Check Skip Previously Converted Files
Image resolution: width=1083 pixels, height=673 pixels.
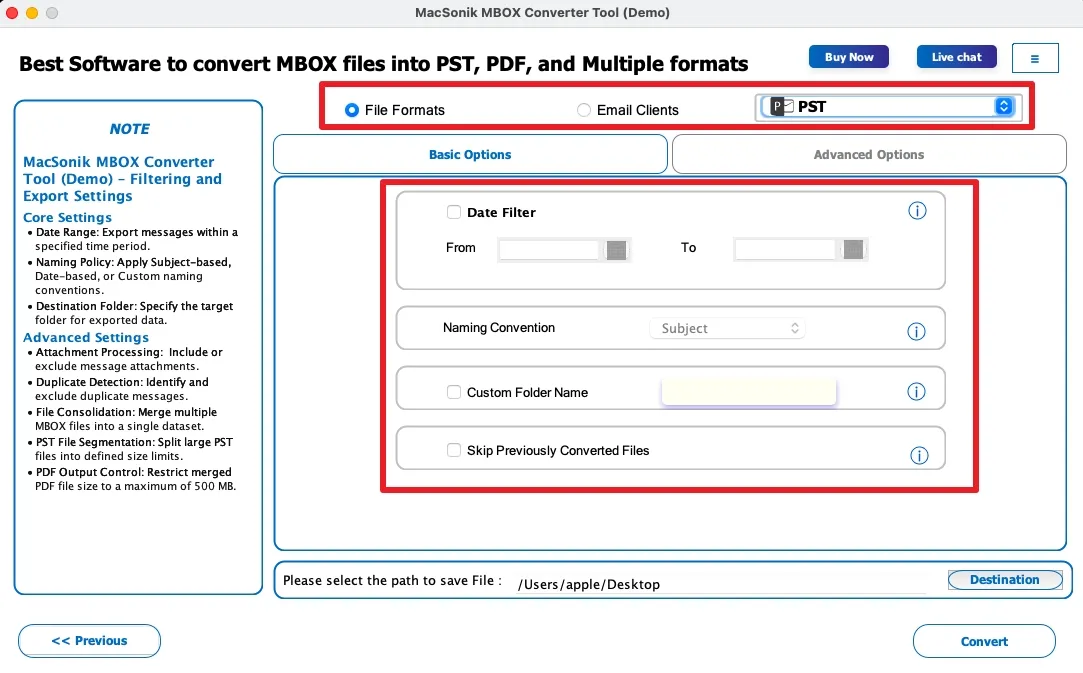[x=454, y=450]
